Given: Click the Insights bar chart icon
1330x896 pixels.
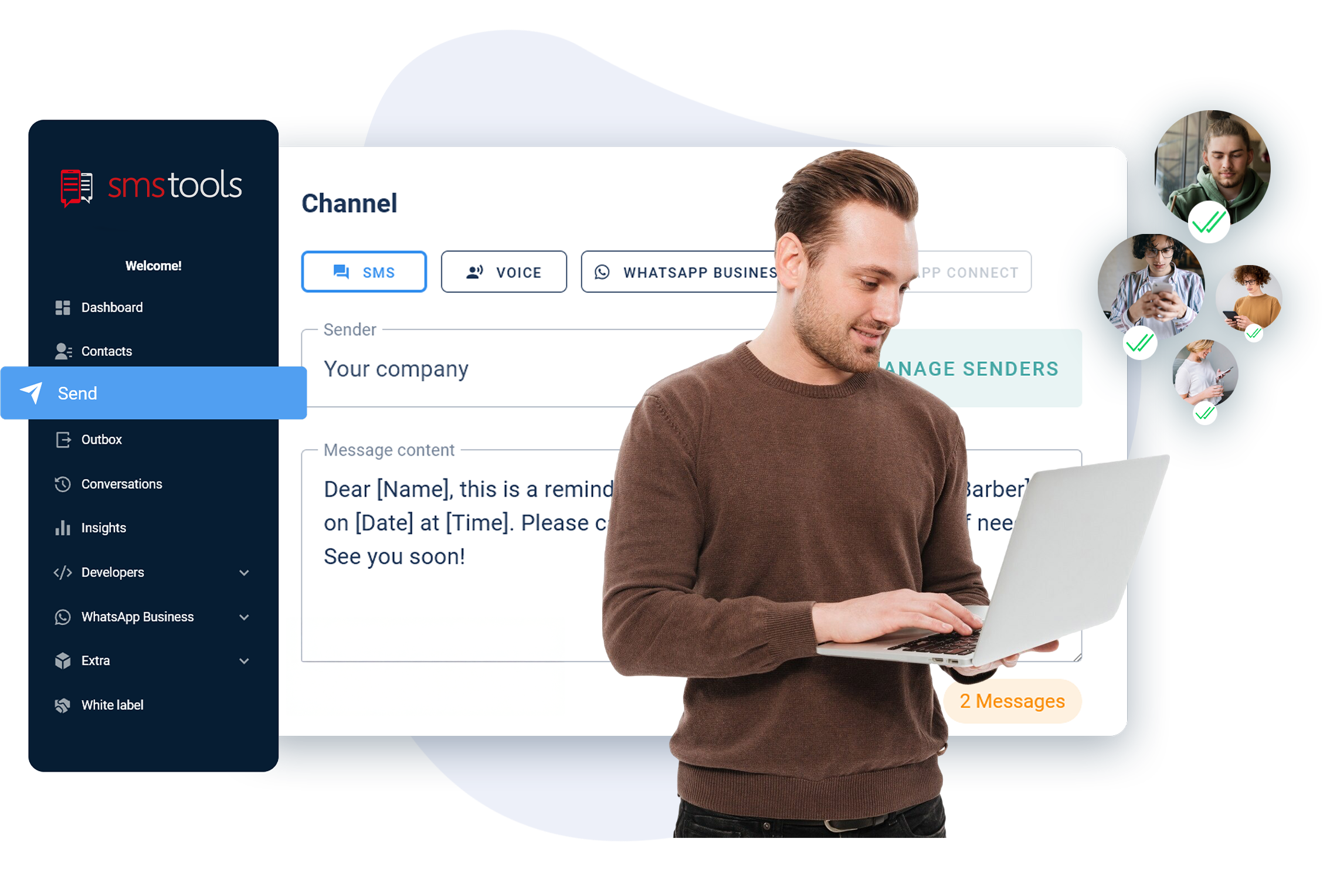Looking at the screenshot, I should 62,528.
